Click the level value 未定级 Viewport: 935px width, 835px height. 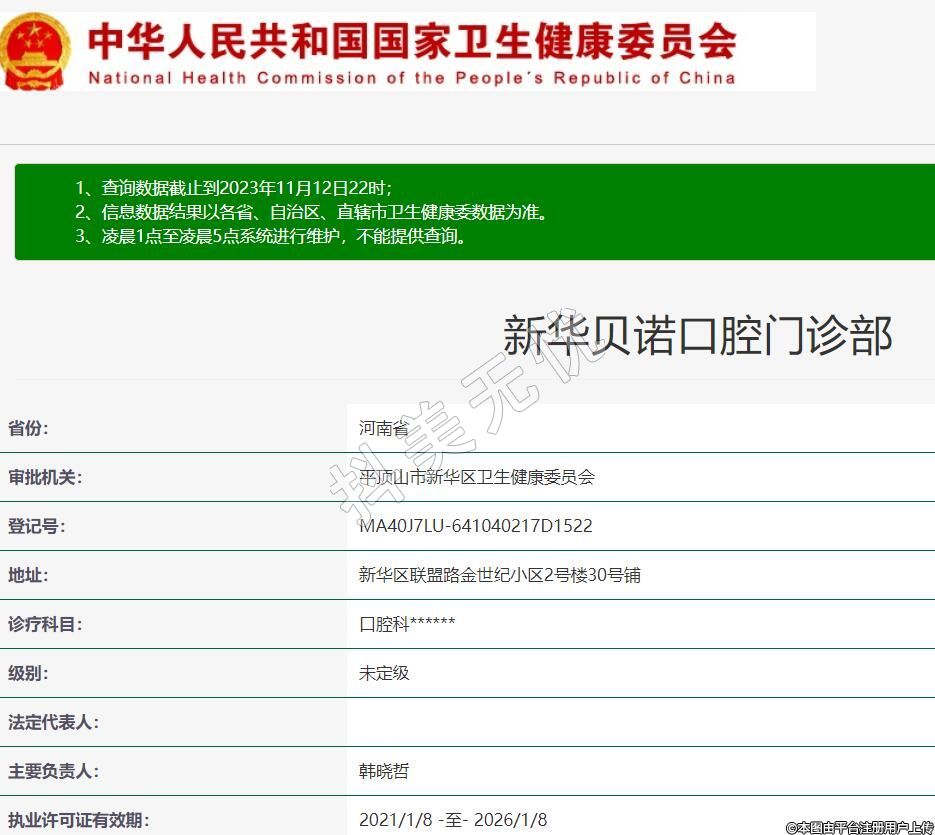[x=384, y=673]
